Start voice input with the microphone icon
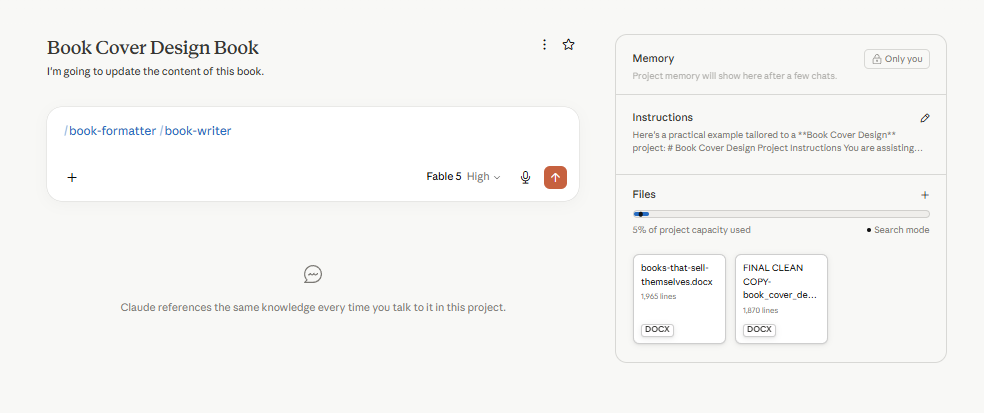The image size is (984, 413). tap(526, 177)
